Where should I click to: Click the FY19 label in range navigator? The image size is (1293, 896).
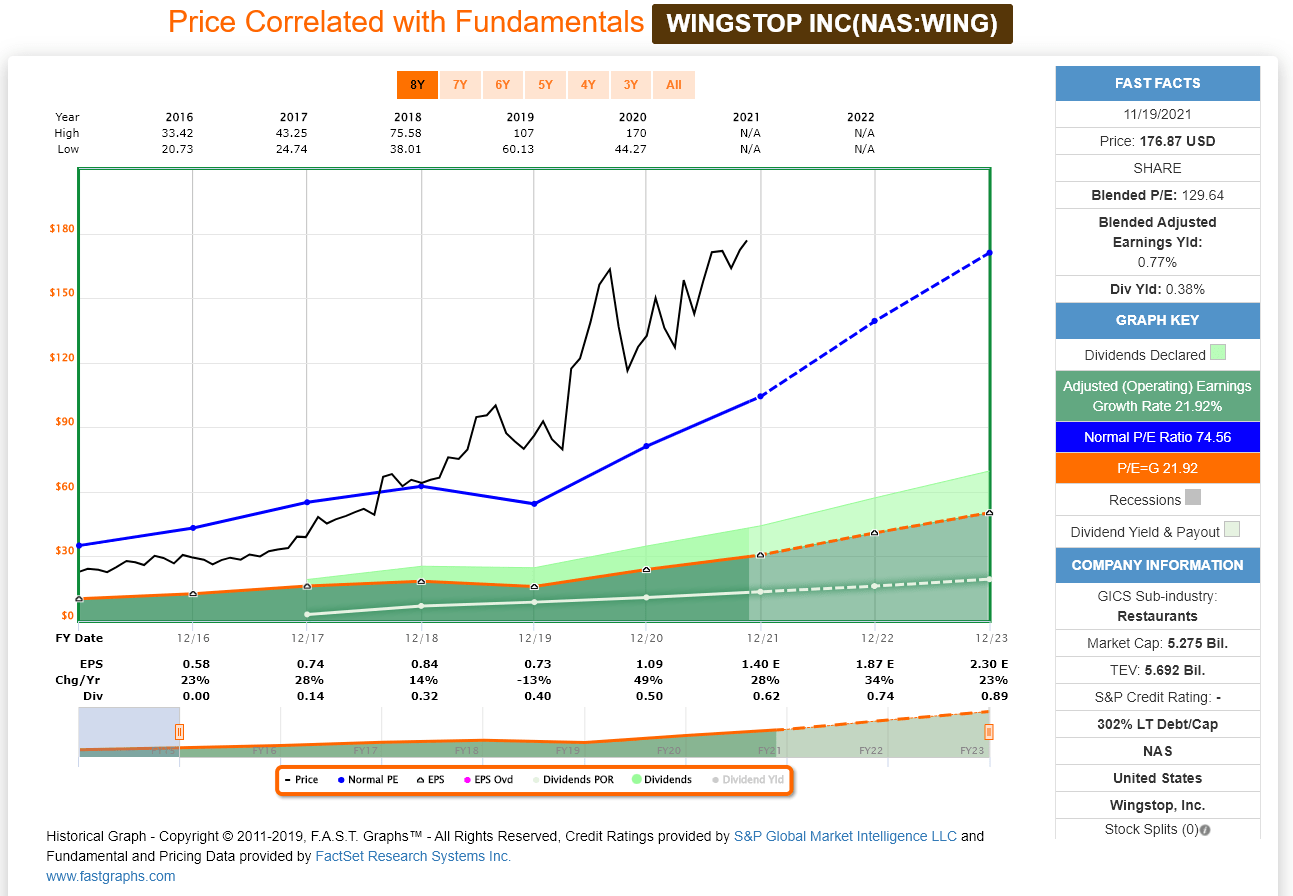click(567, 750)
